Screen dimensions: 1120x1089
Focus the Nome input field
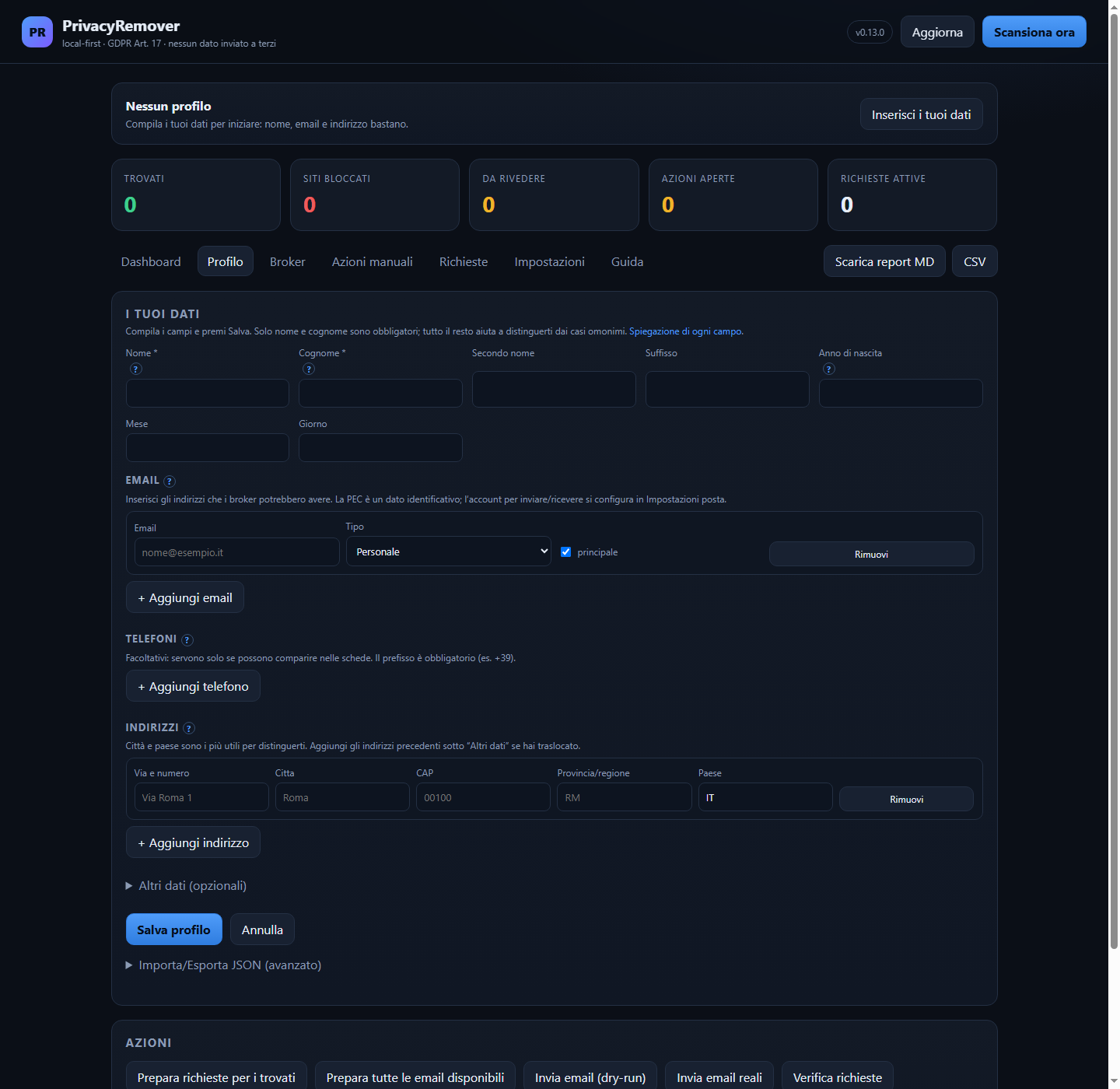click(x=208, y=394)
